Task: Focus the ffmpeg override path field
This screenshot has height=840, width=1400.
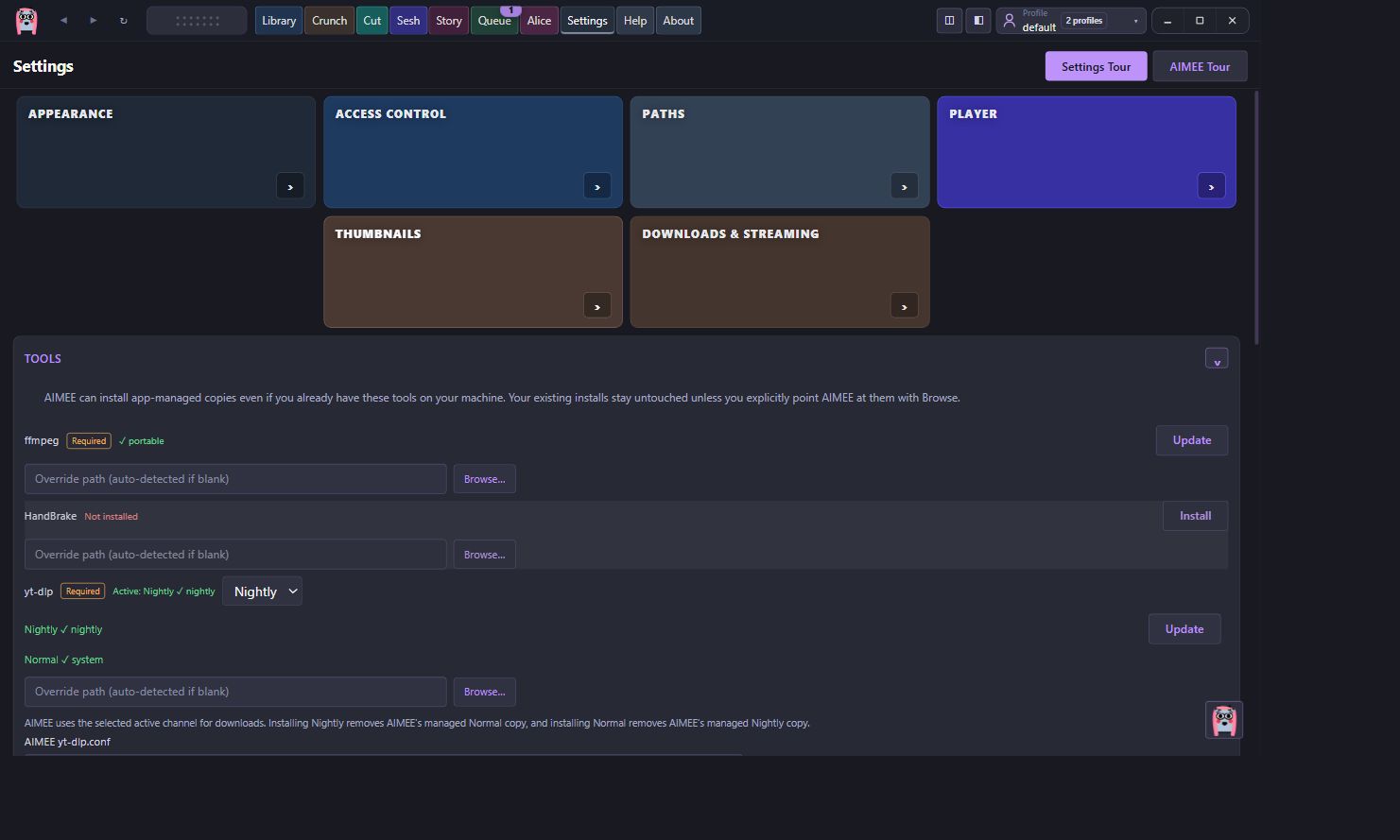Action: coord(235,479)
